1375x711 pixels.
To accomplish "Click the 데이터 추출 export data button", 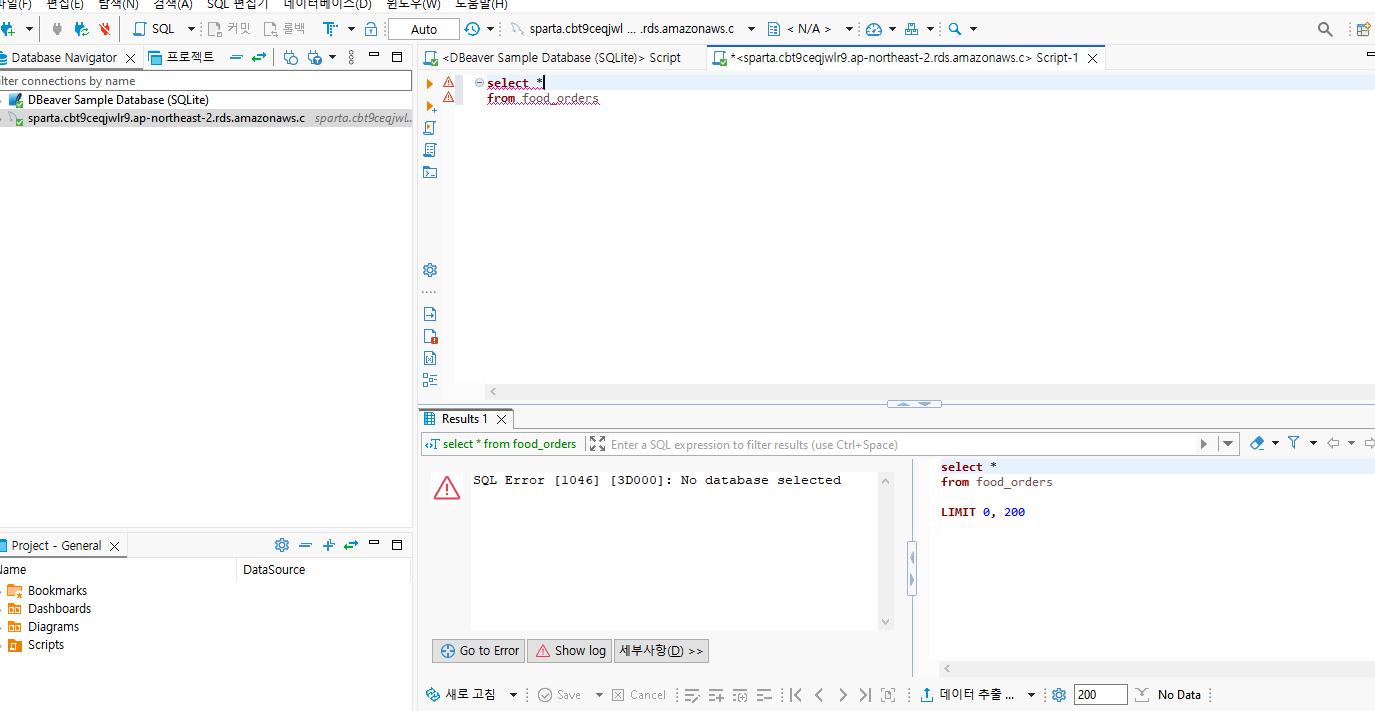I will [967, 695].
